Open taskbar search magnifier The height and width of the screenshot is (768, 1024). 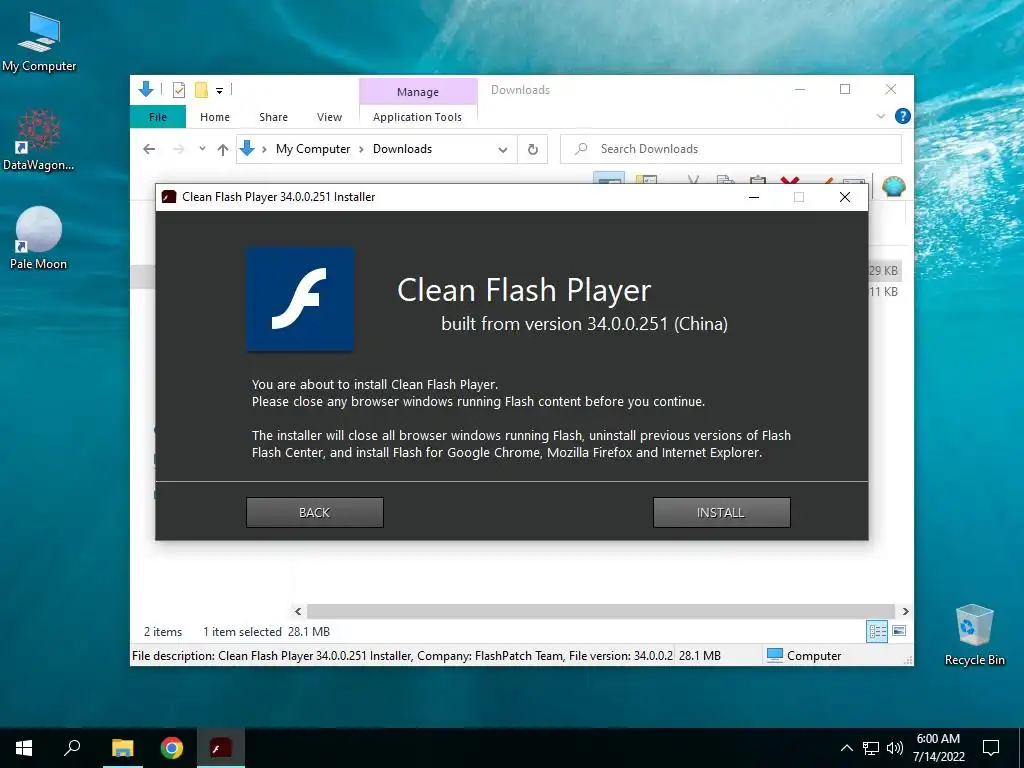tap(72, 748)
